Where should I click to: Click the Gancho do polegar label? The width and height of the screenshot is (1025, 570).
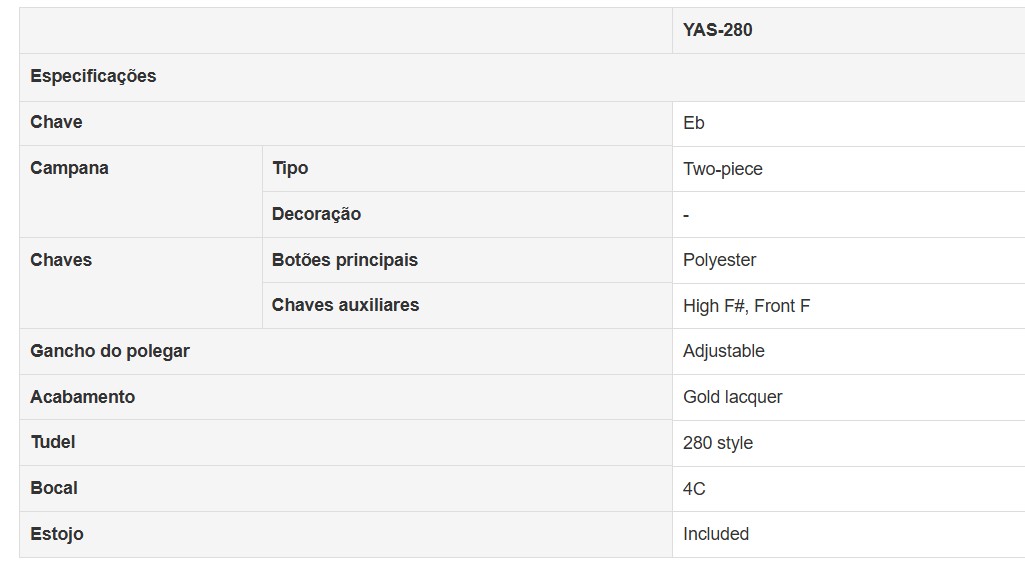110,351
